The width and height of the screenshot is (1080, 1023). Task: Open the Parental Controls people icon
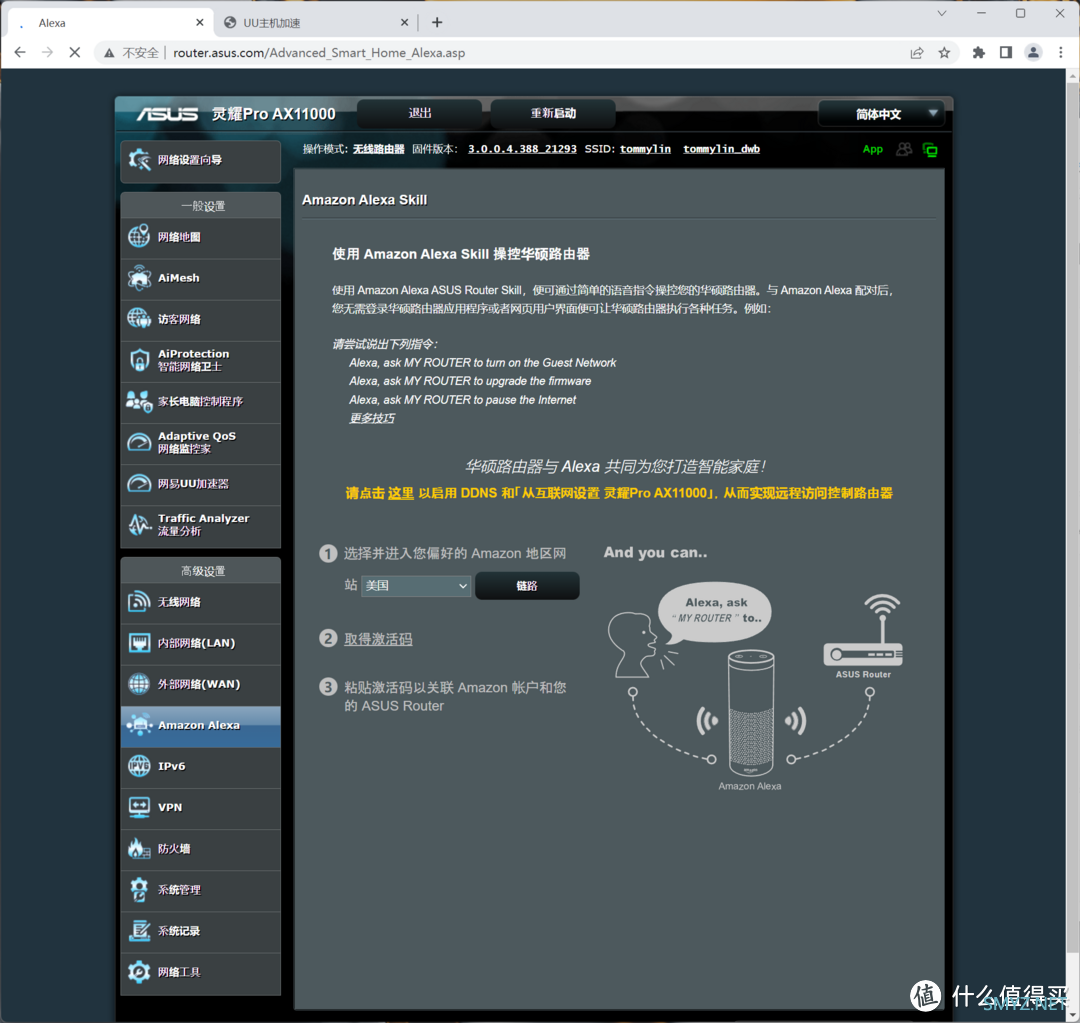tap(139, 401)
